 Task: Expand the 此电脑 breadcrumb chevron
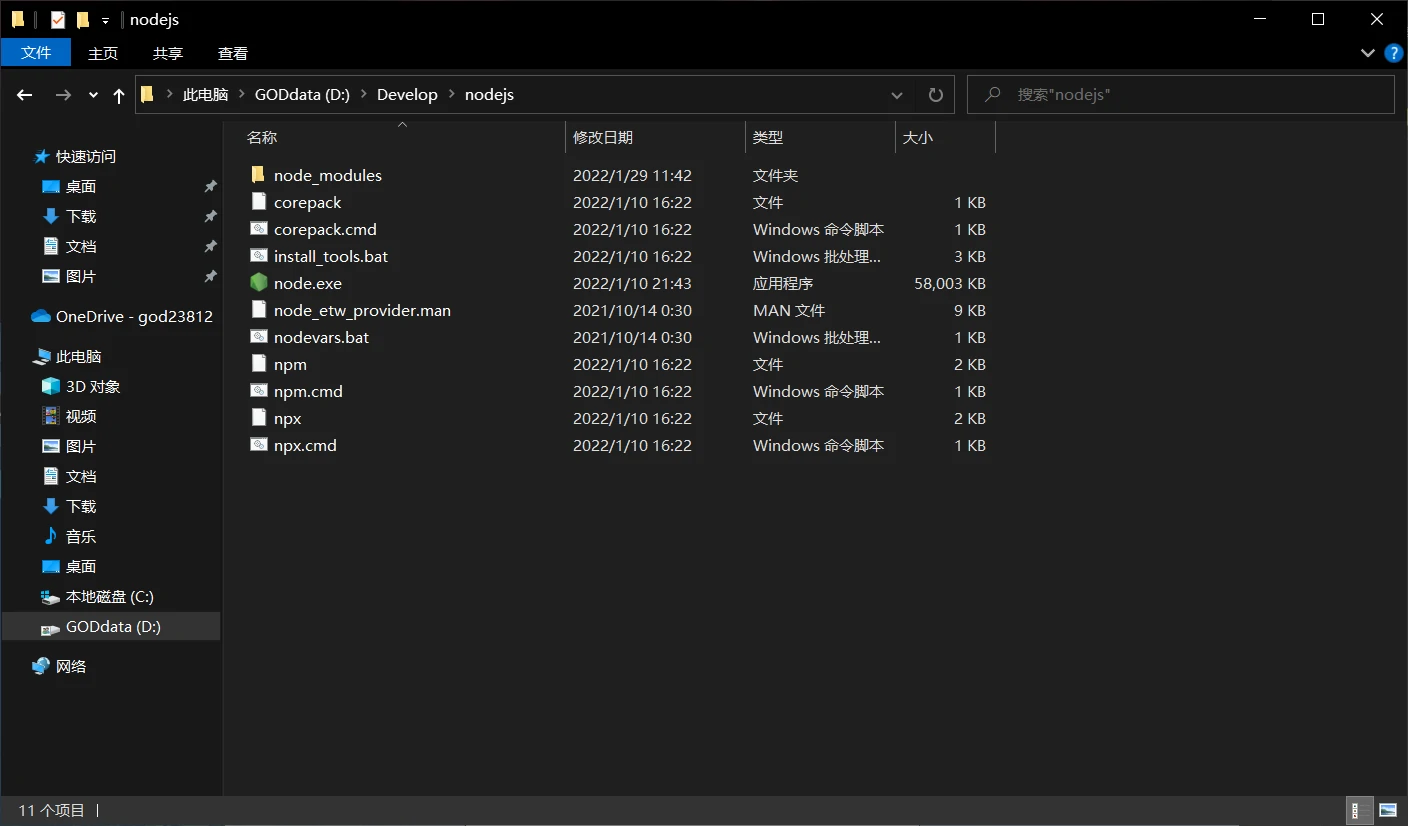click(x=241, y=95)
